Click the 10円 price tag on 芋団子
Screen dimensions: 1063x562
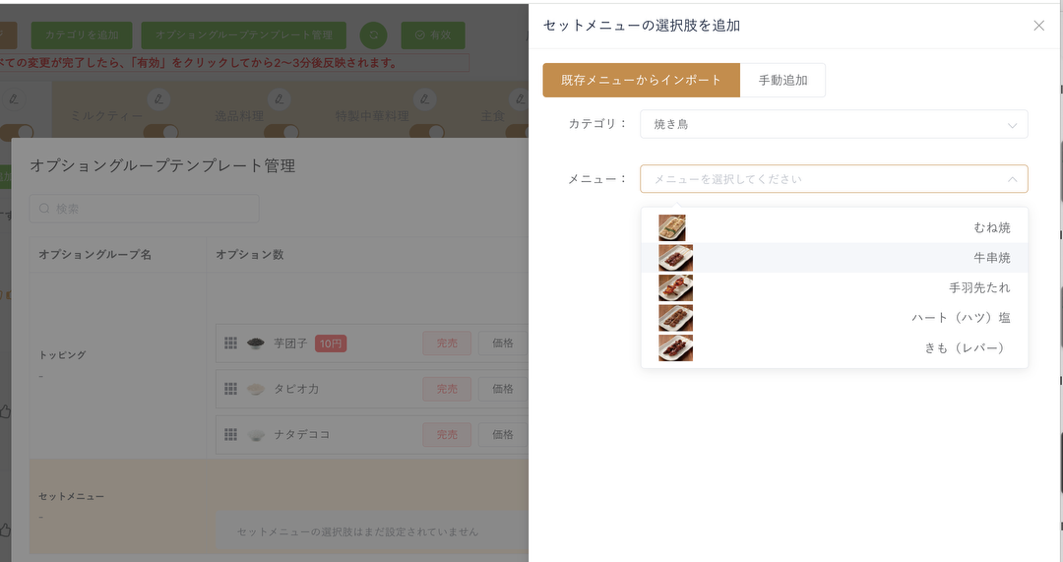coord(331,344)
